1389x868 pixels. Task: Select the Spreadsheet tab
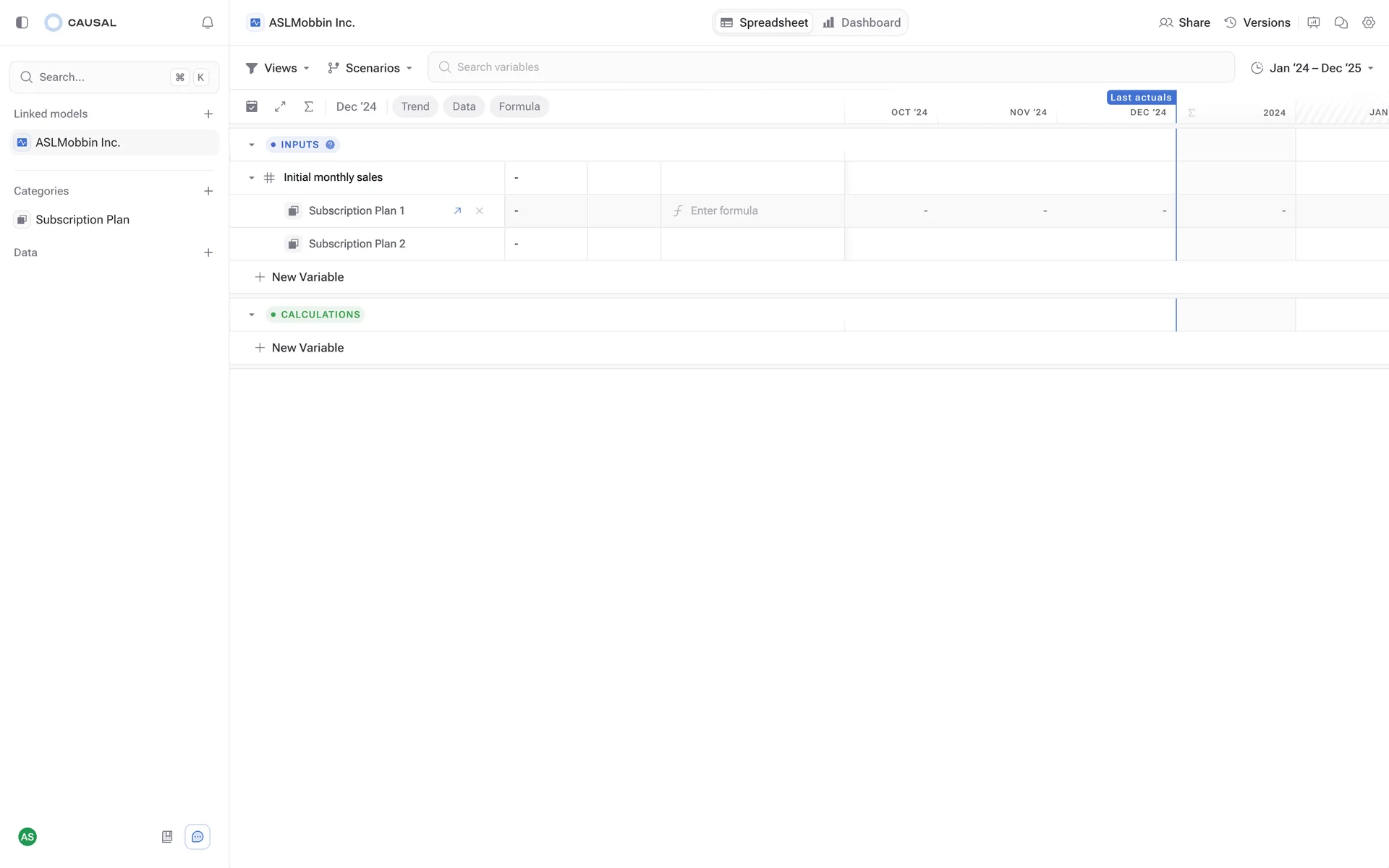[x=765, y=22]
